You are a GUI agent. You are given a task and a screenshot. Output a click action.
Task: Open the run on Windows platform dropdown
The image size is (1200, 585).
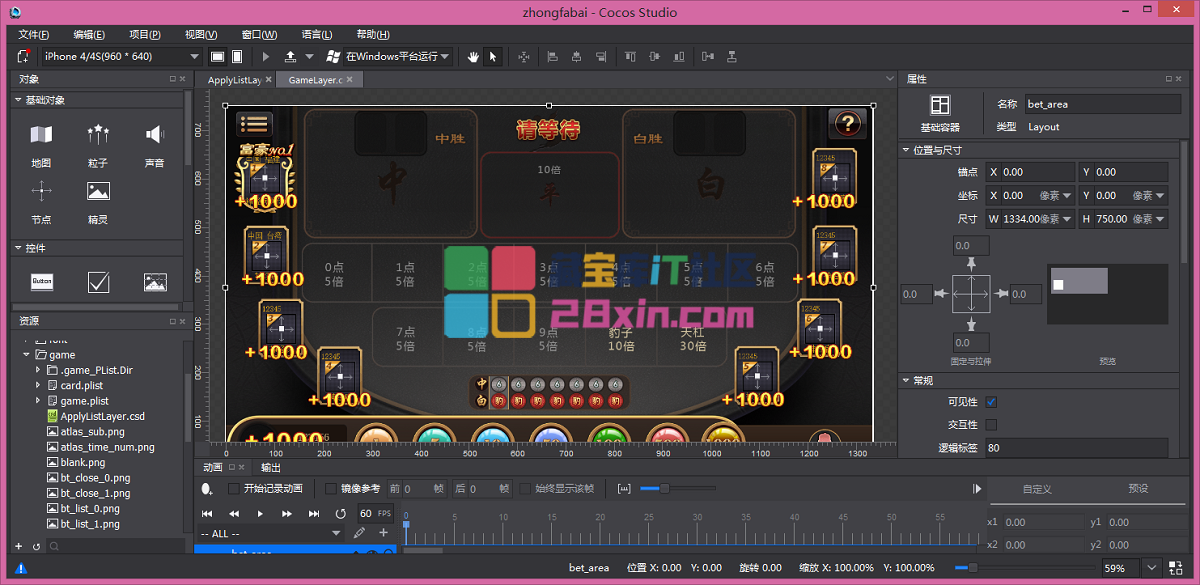click(398, 57)
